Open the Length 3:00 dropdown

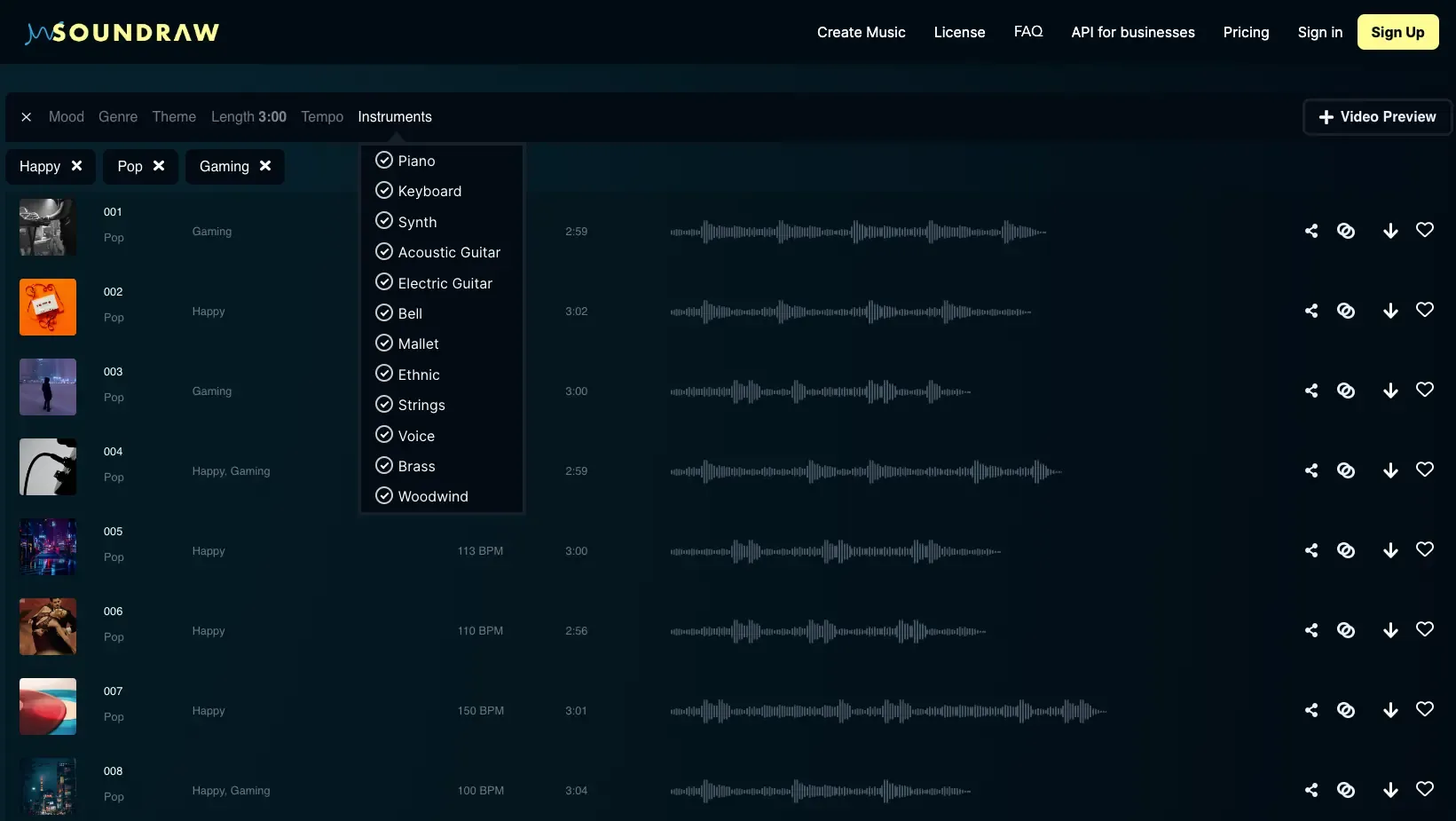(248, 117)
